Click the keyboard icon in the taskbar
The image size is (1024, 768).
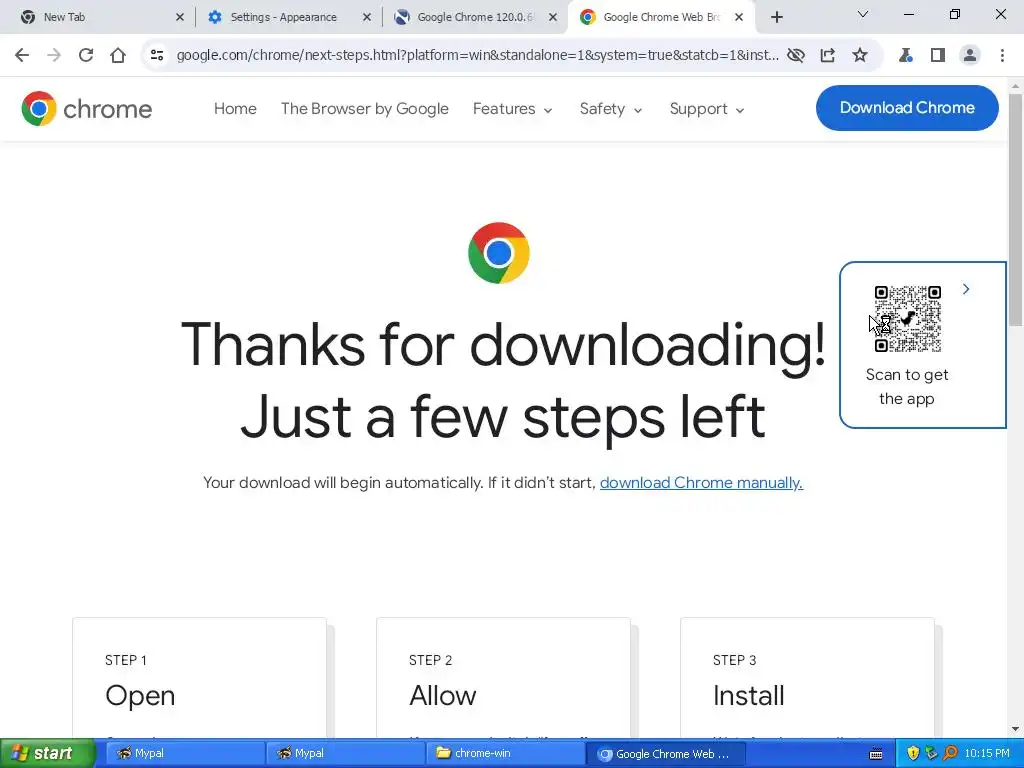coord(876,754)
